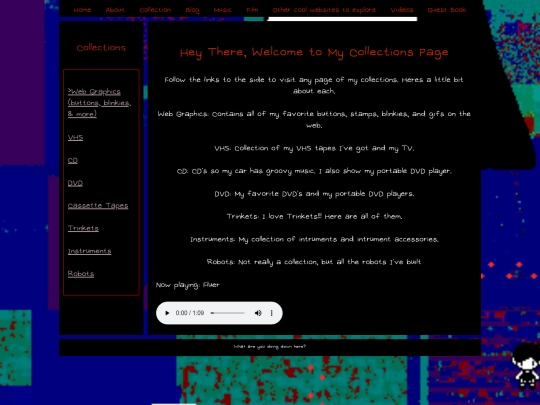This screenshot has height=405, width=540.
Task: Open the Home nav link
Action: (82, 10)
